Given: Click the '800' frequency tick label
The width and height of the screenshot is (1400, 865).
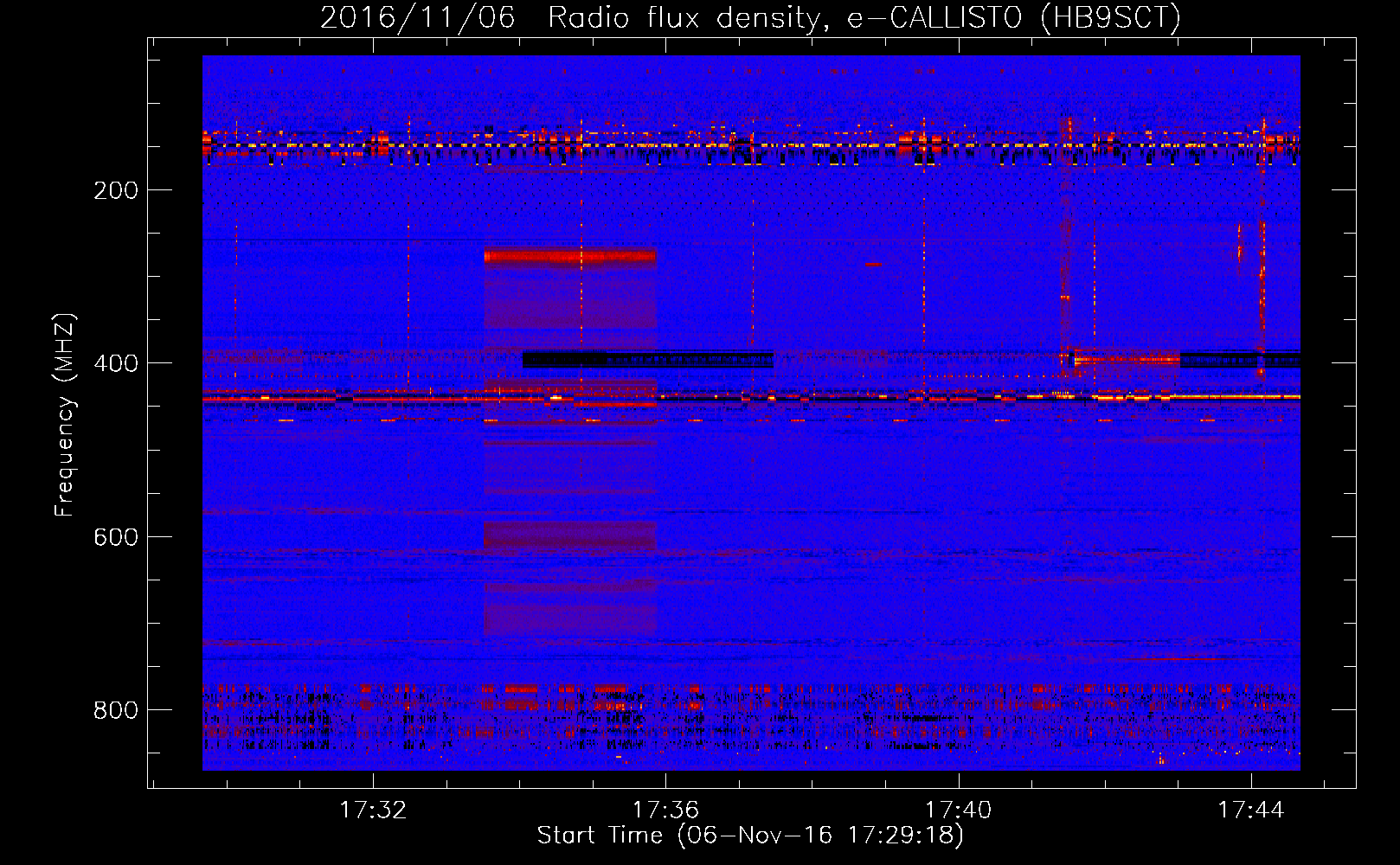Looking at the screenshot, I should point(116,710).
